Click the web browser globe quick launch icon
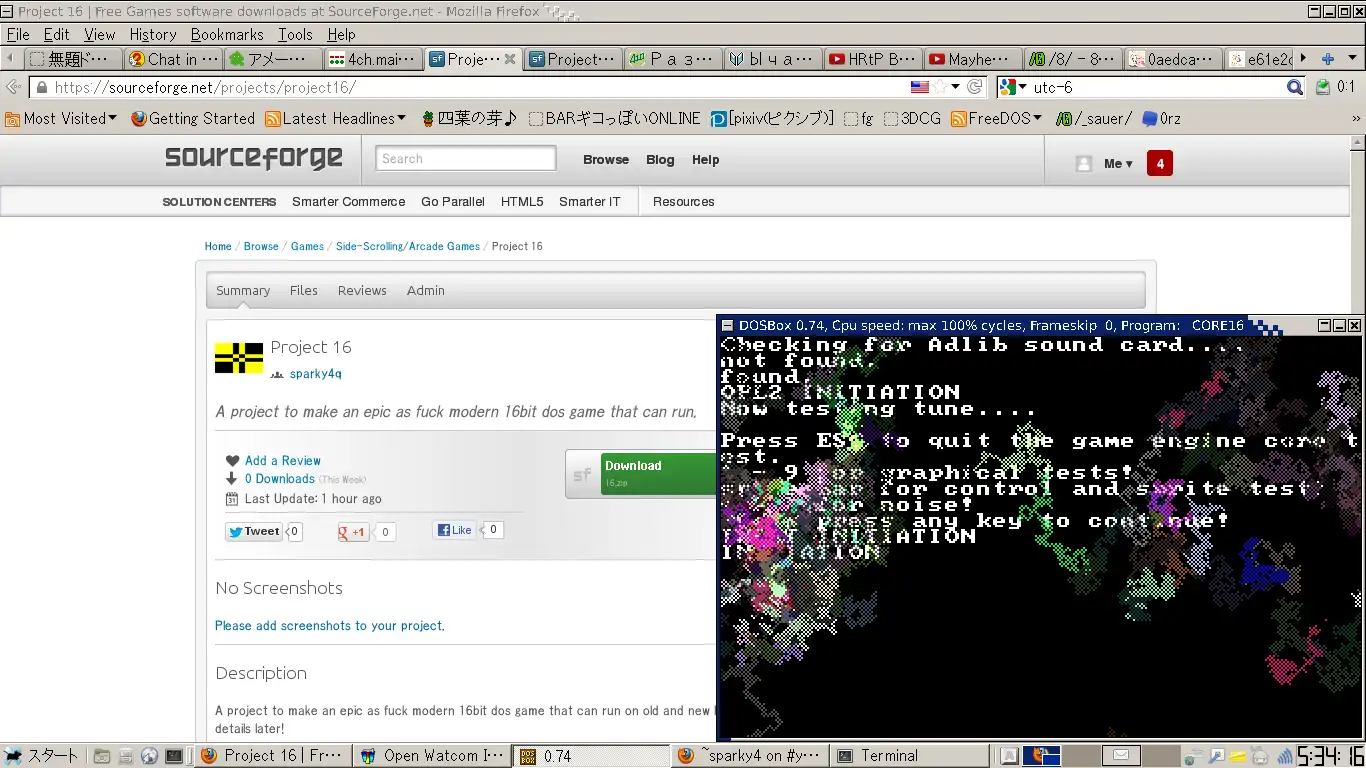 (x=149, y=756)
